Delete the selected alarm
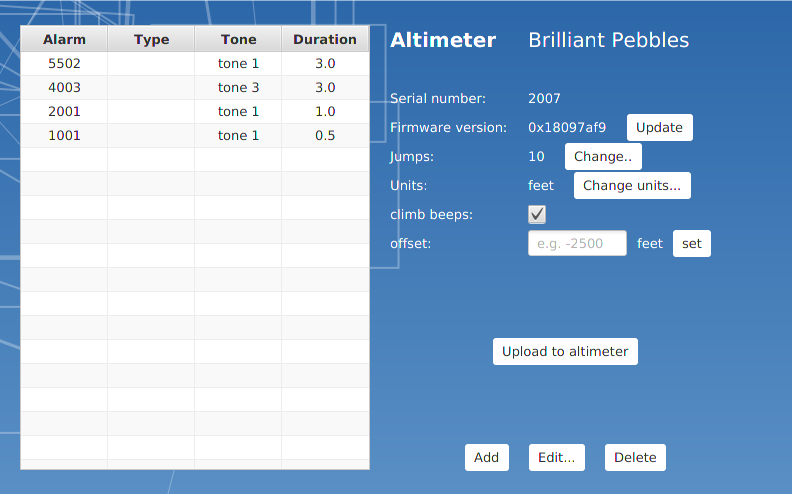Viewport: 792px width, 494px height. point(635,458)
